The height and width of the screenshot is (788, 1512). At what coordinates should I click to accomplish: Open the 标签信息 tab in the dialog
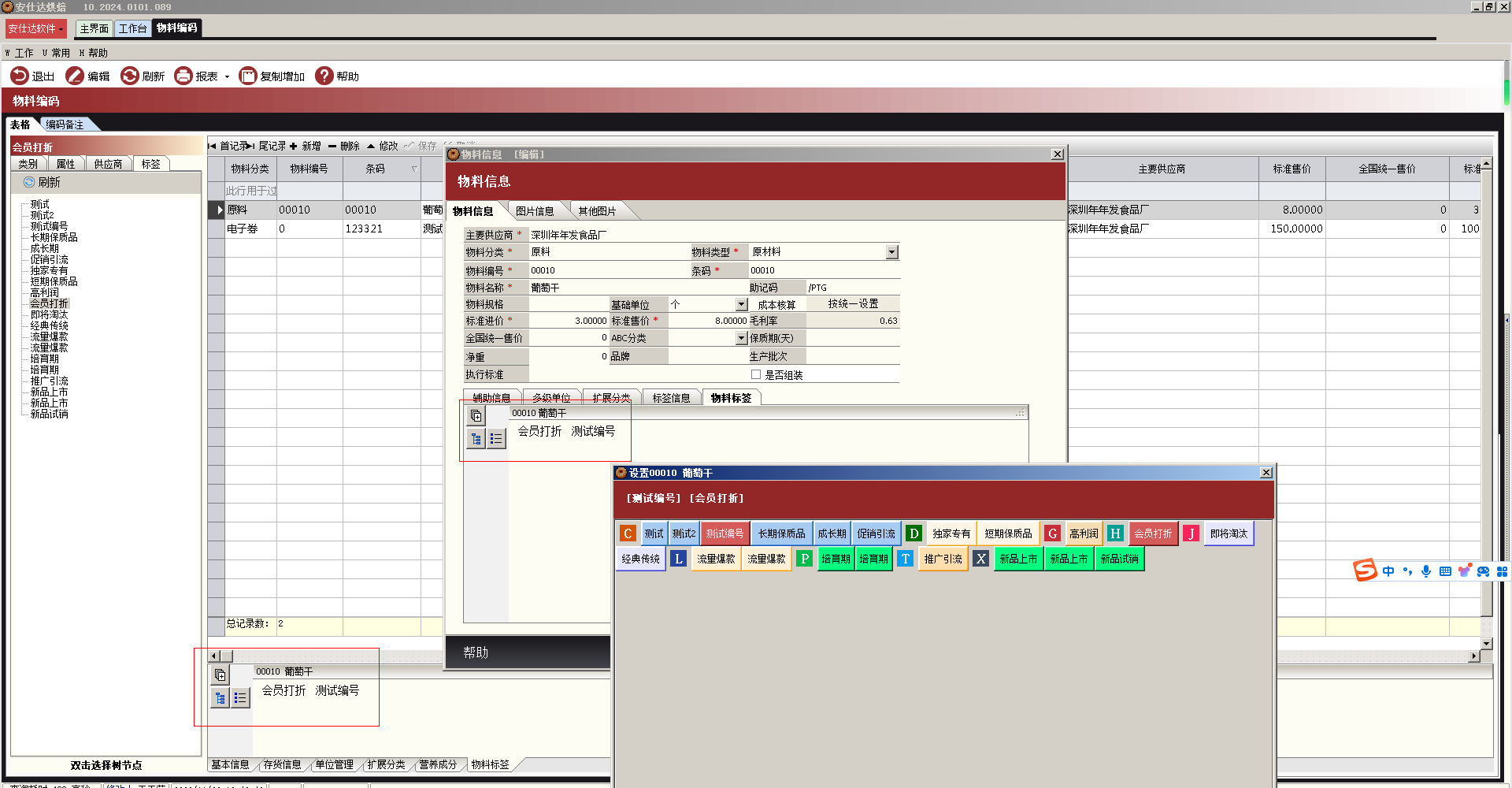pyautogui.click(x=671, y=398)
